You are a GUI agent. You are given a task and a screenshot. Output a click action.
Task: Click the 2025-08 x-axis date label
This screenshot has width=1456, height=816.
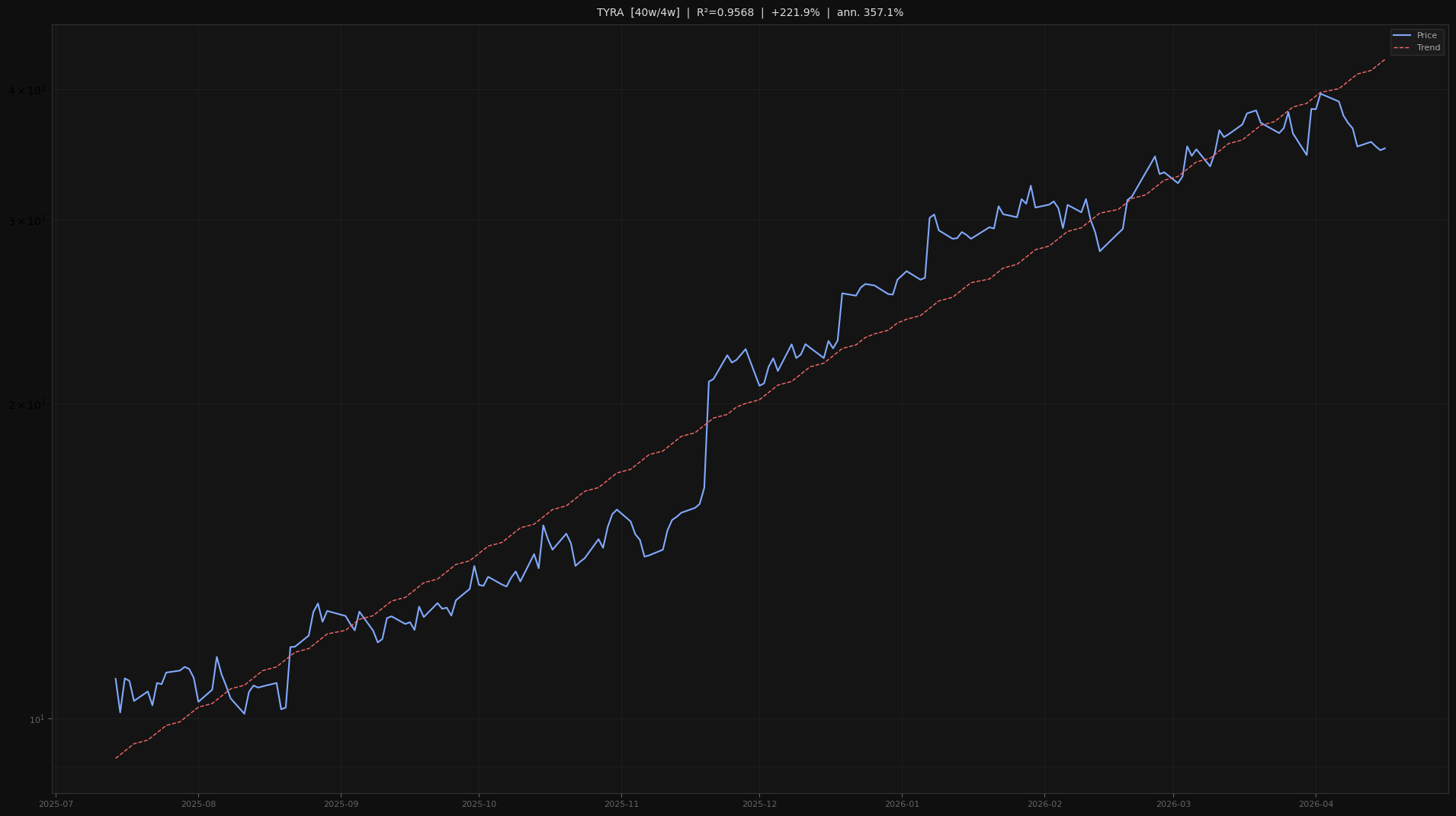pyautogui.click(x=198, y=805)
